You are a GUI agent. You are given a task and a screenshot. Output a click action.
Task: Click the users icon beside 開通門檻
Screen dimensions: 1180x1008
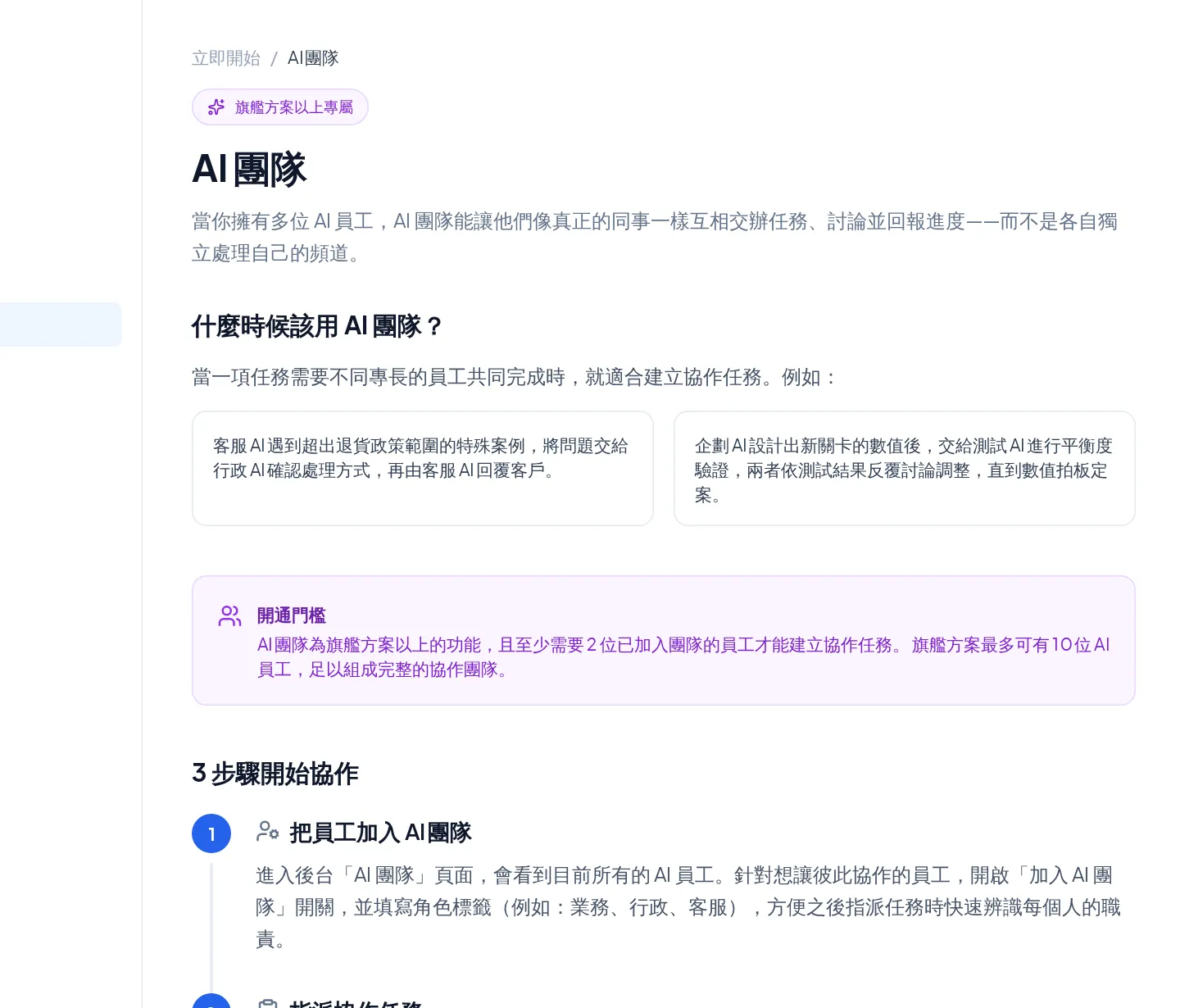(230, 615)
